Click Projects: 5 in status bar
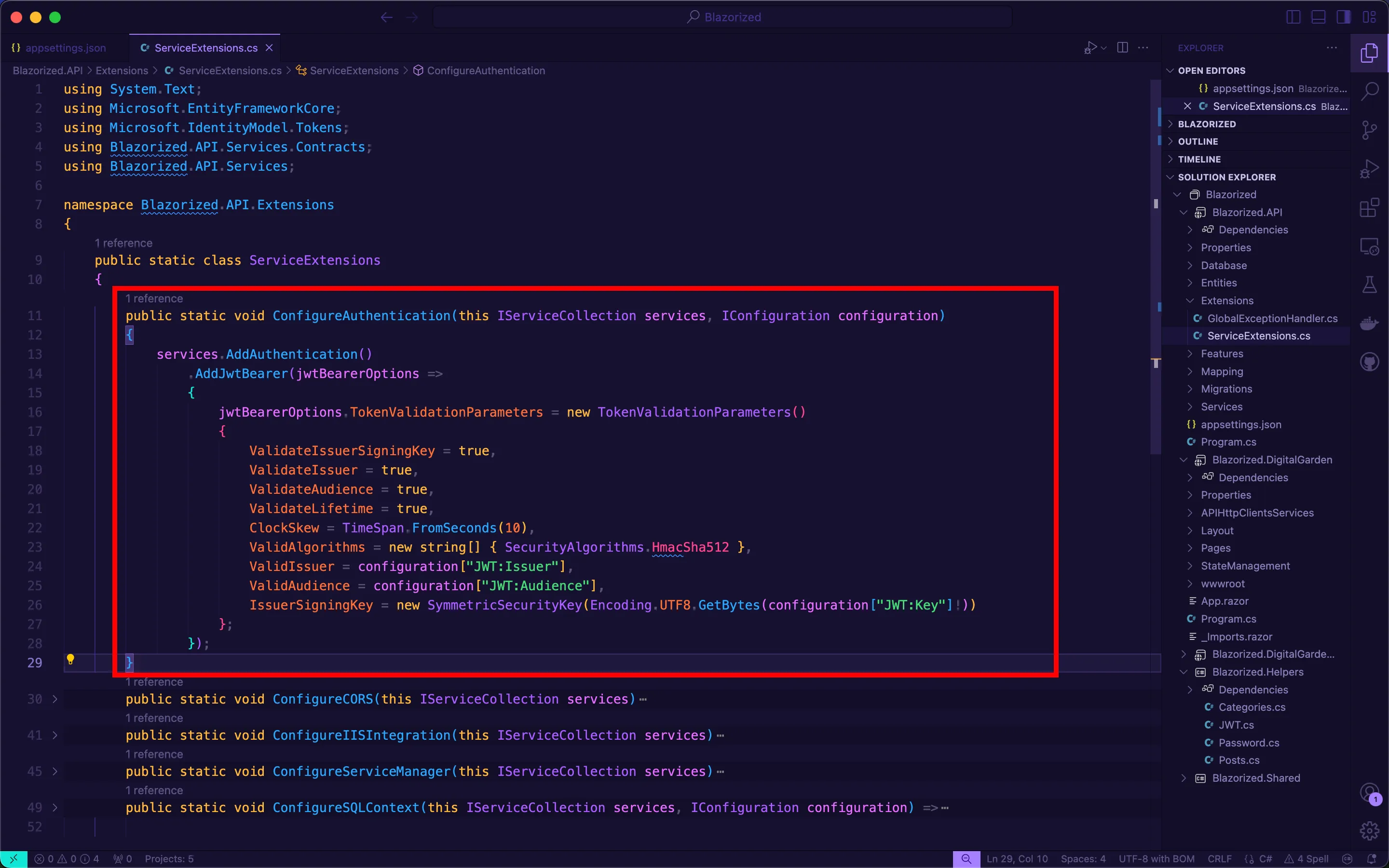Image resolution: width=1389 pixels, height=868 pixels. [x=169, y=859]
